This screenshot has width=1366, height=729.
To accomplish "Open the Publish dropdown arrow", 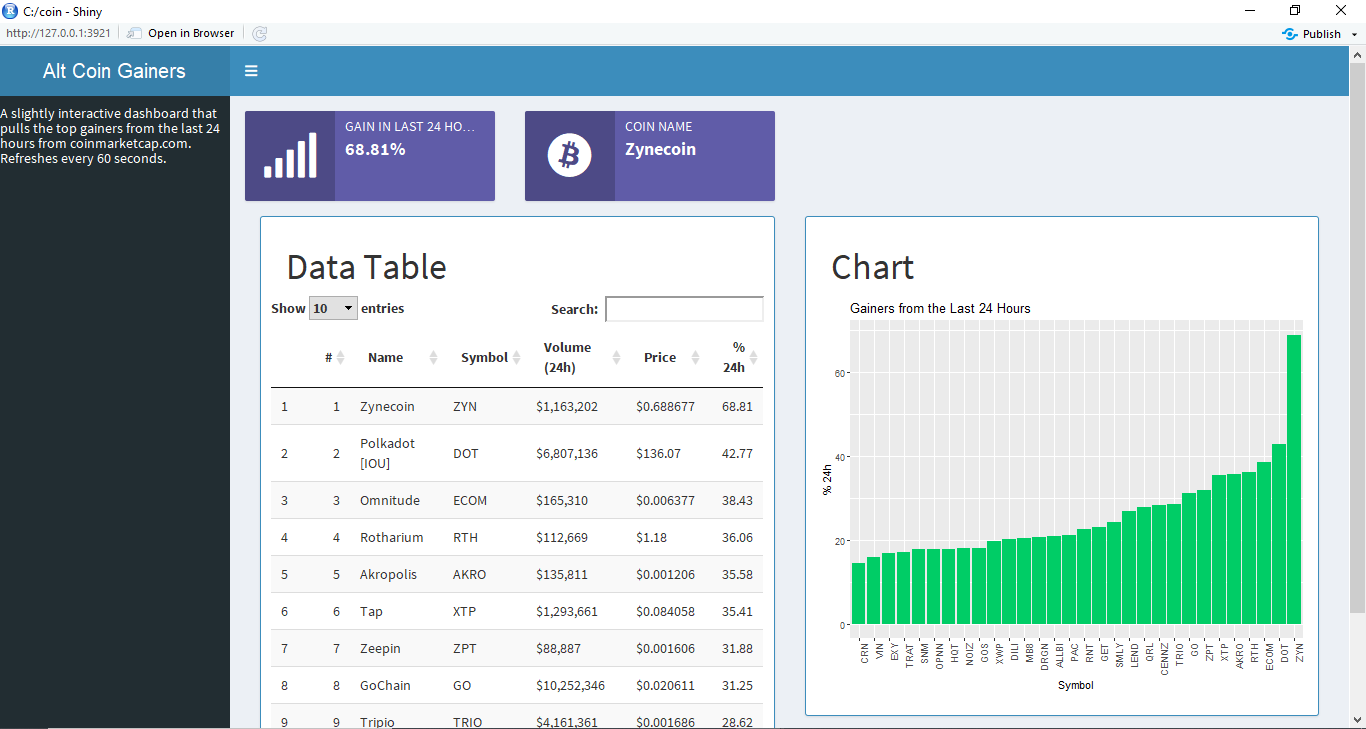I will [1355, 34].
